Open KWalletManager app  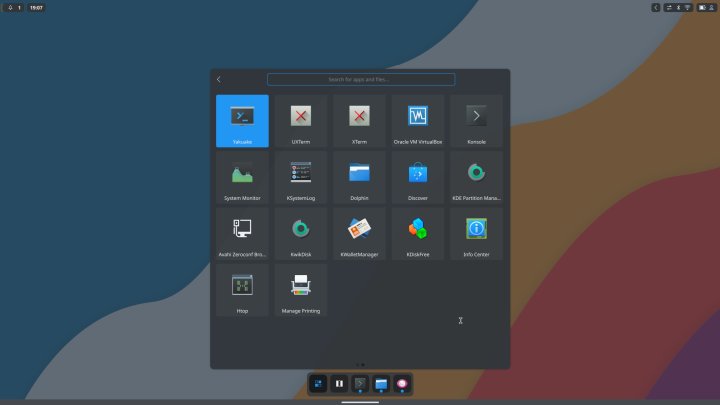[x=359, y=233]
